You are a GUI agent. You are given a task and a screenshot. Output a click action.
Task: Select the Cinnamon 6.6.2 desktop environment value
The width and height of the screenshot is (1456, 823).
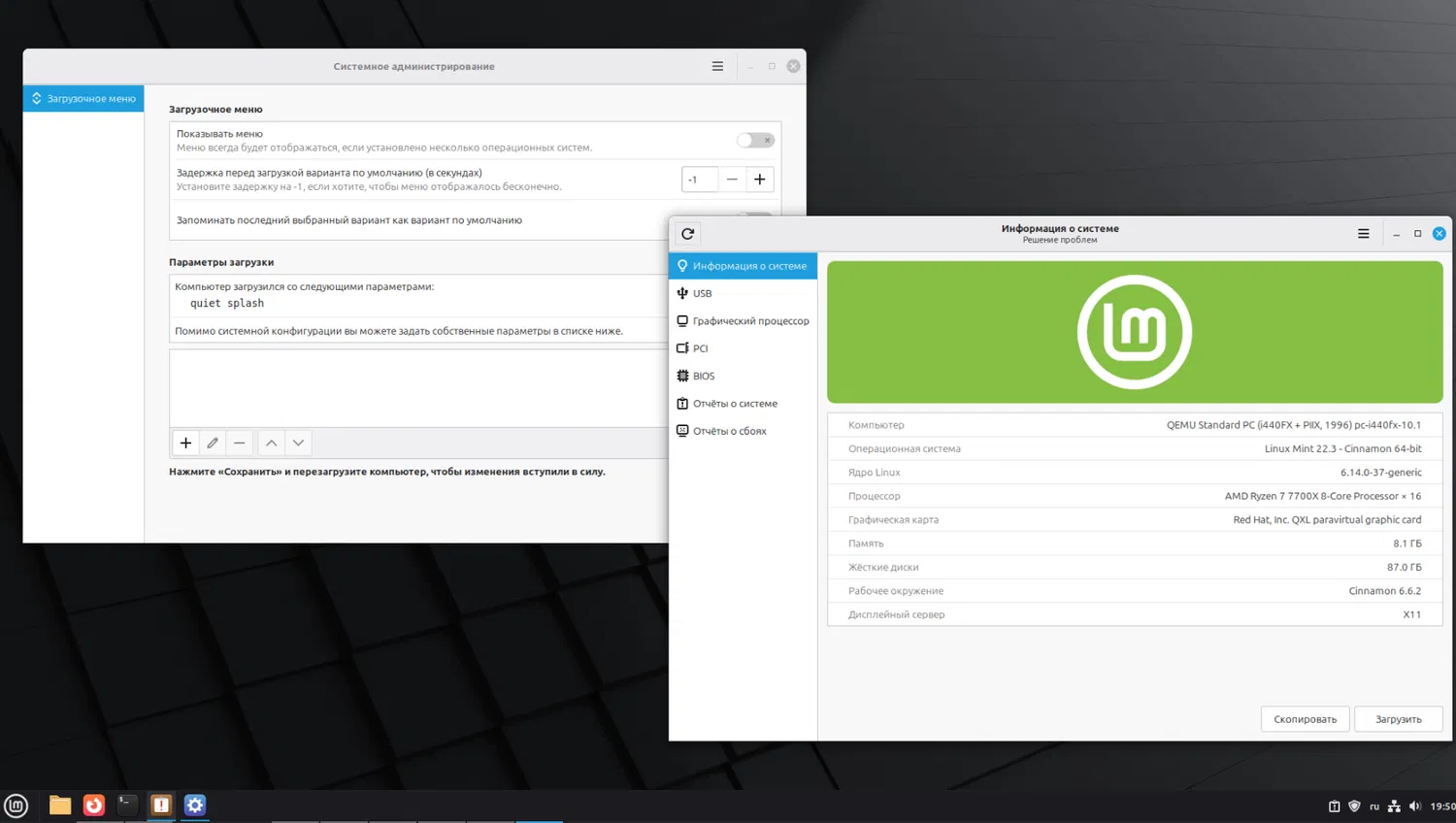click(1385, 591)
